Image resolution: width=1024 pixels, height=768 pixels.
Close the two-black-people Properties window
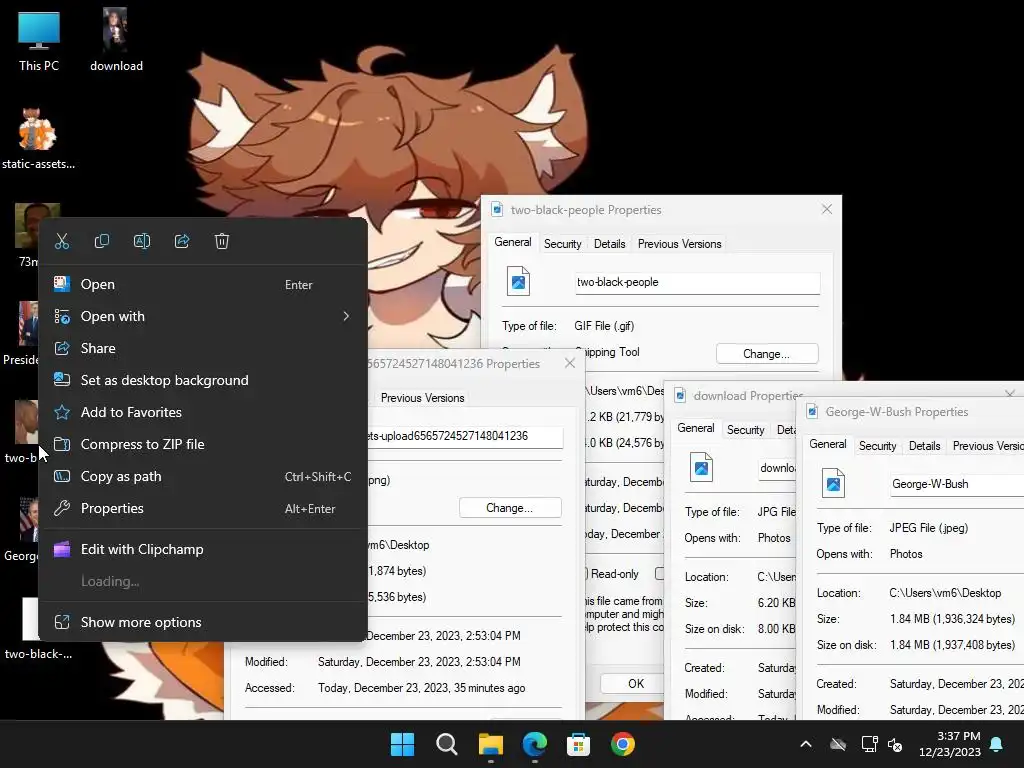(x=827, y=210)
